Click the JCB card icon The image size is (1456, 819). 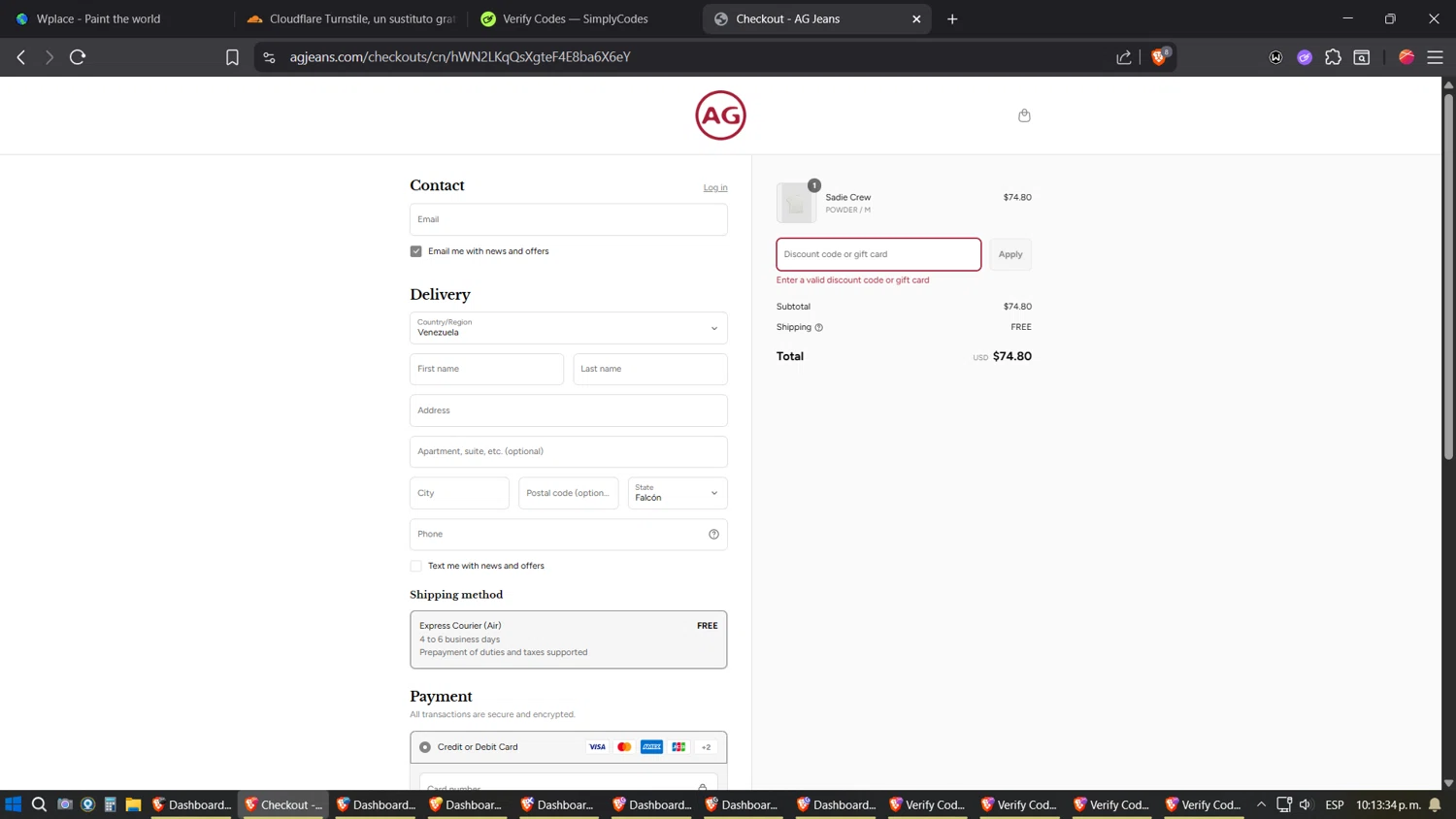[x=678, y=747]
